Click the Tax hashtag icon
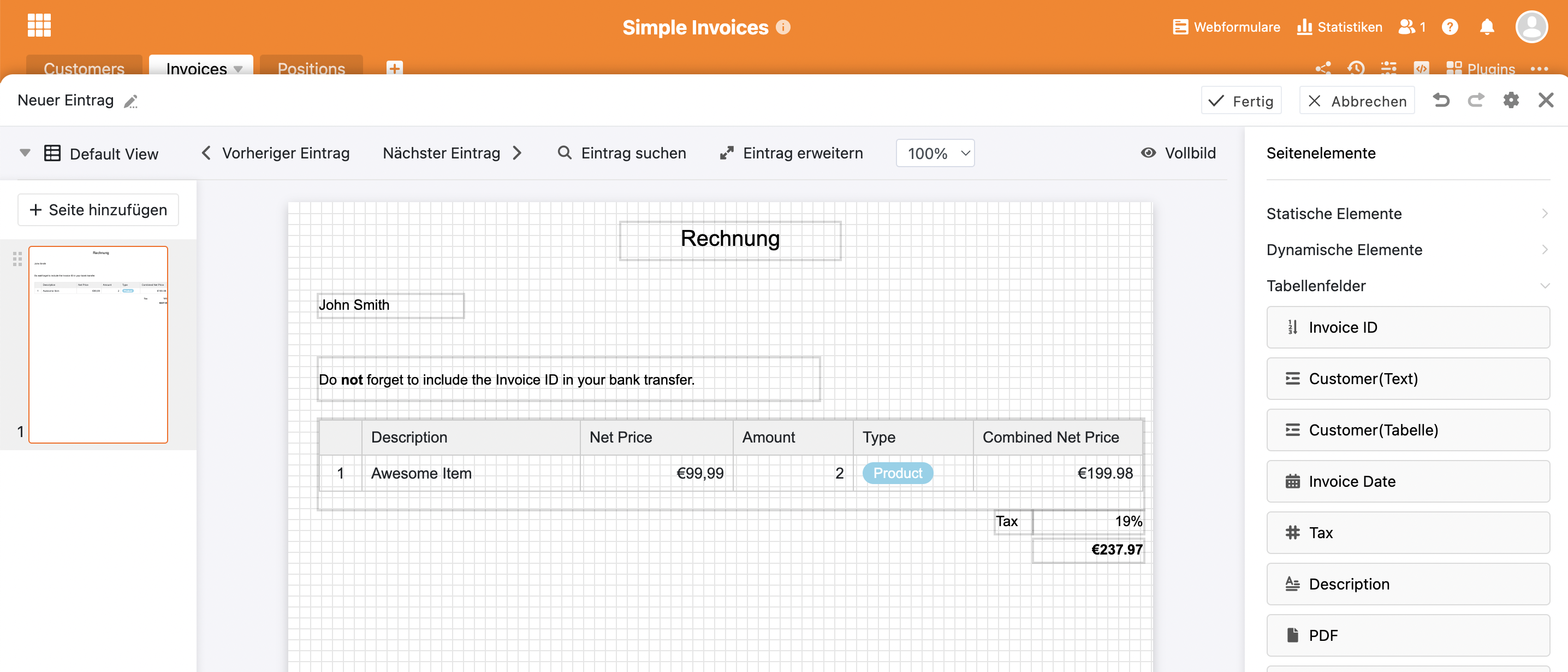 [1292, 532]
